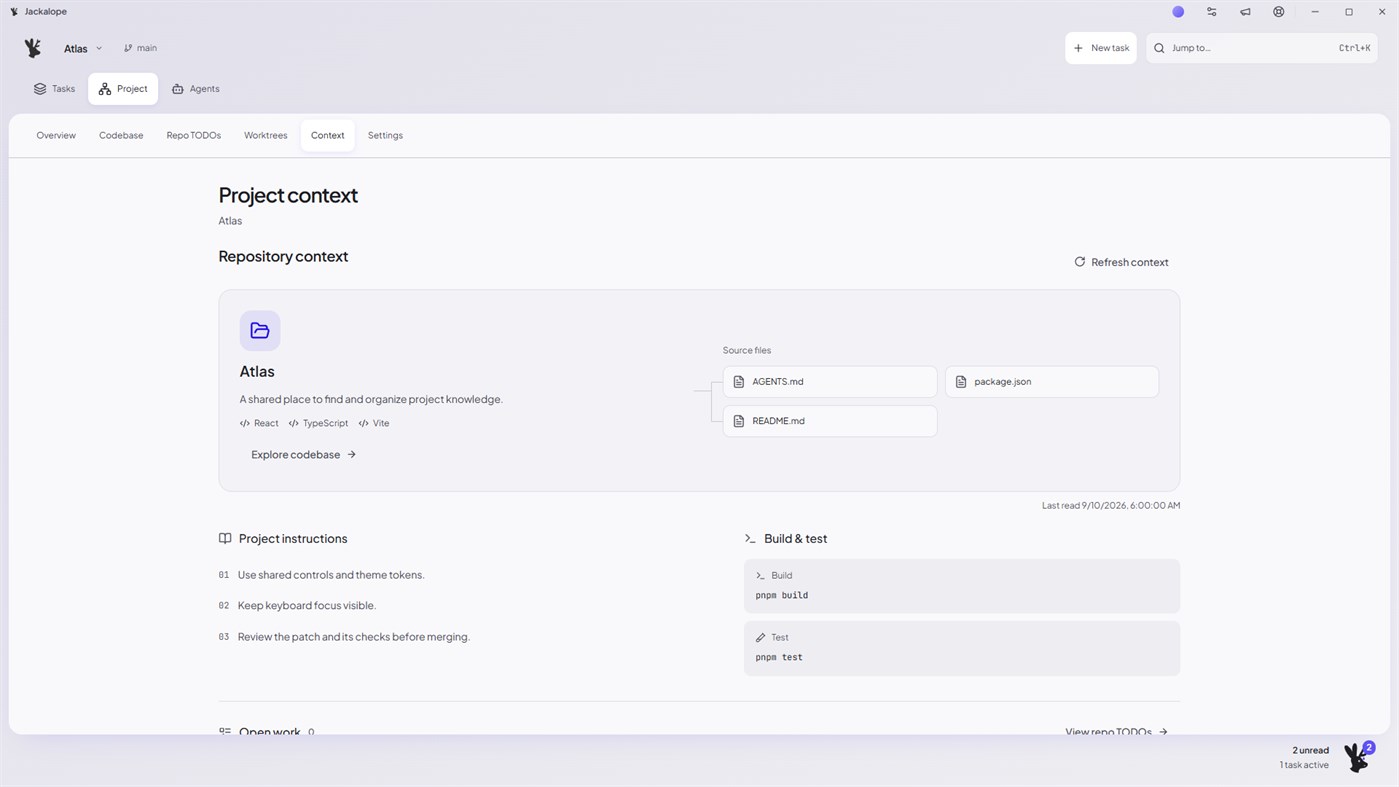Open the package.json source file
The height and width of the screenshot is (787, 1399).
click(1052, 381)
